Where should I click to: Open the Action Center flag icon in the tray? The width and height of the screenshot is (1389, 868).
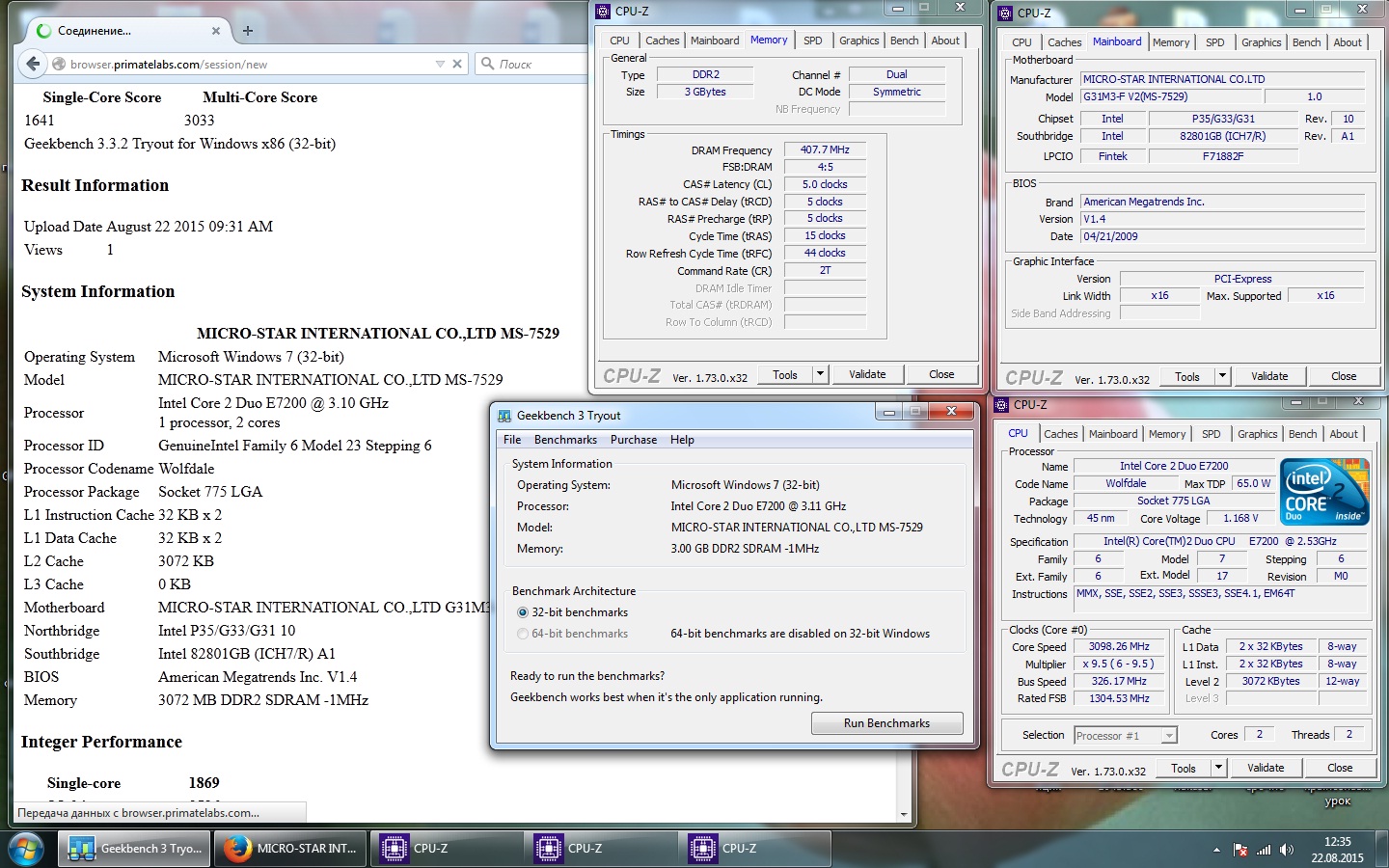click(x=1240, y=850)
